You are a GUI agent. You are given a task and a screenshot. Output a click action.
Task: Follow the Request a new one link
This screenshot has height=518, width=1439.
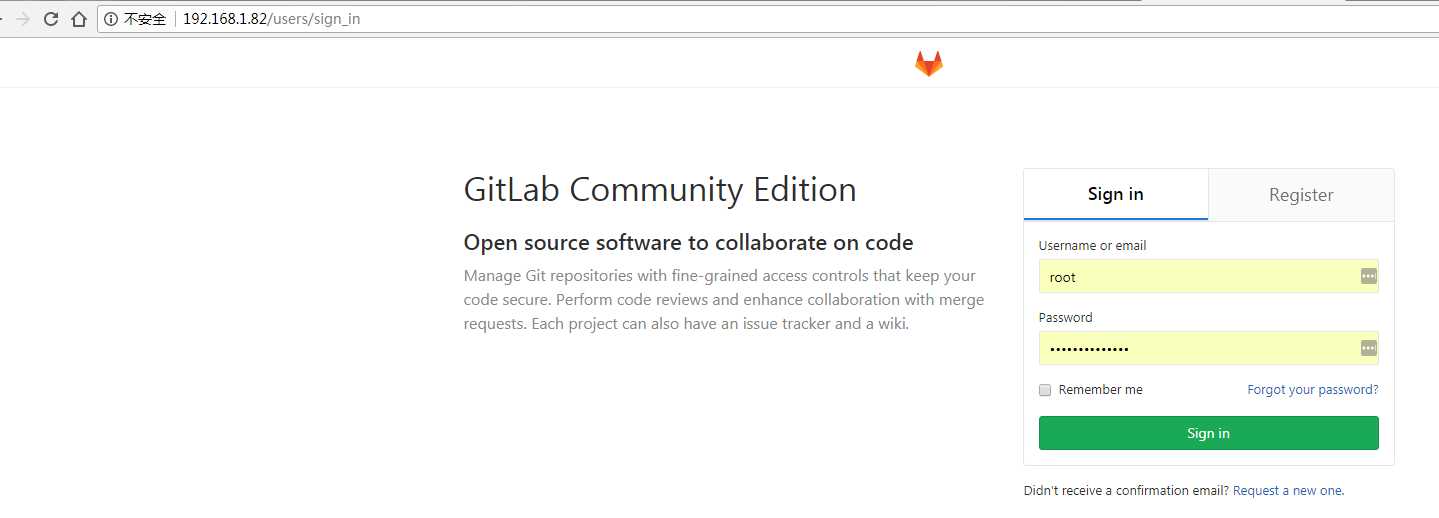(1288, 491)
